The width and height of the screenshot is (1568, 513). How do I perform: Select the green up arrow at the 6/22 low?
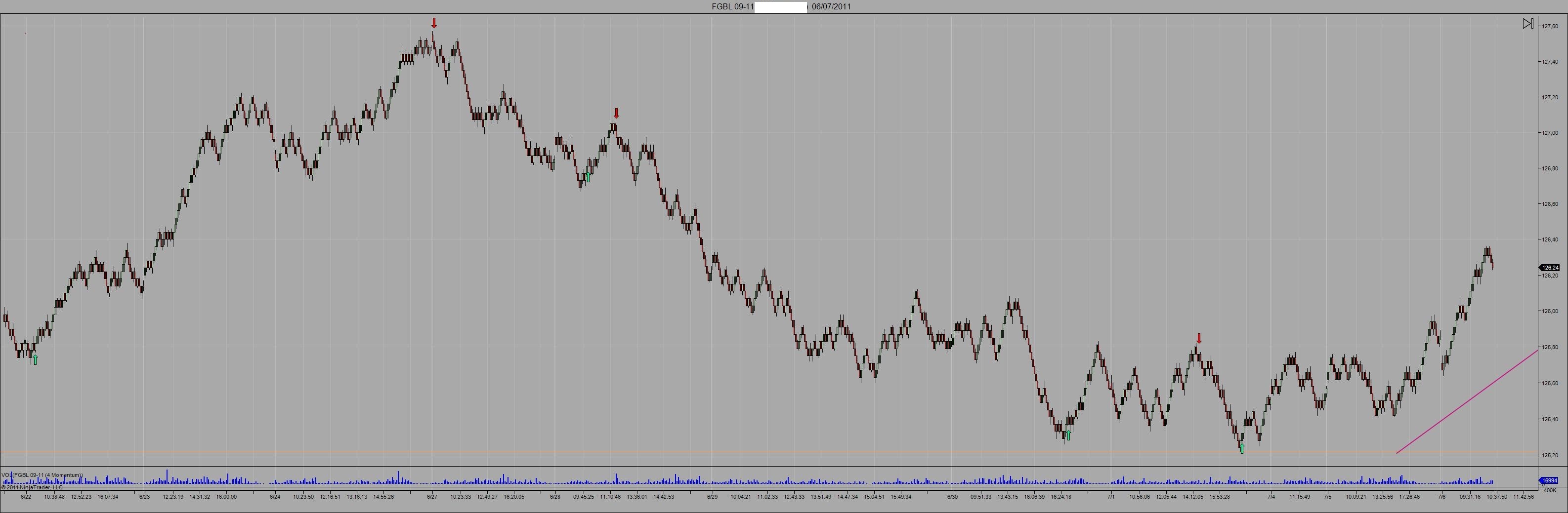tap(35, 360)
